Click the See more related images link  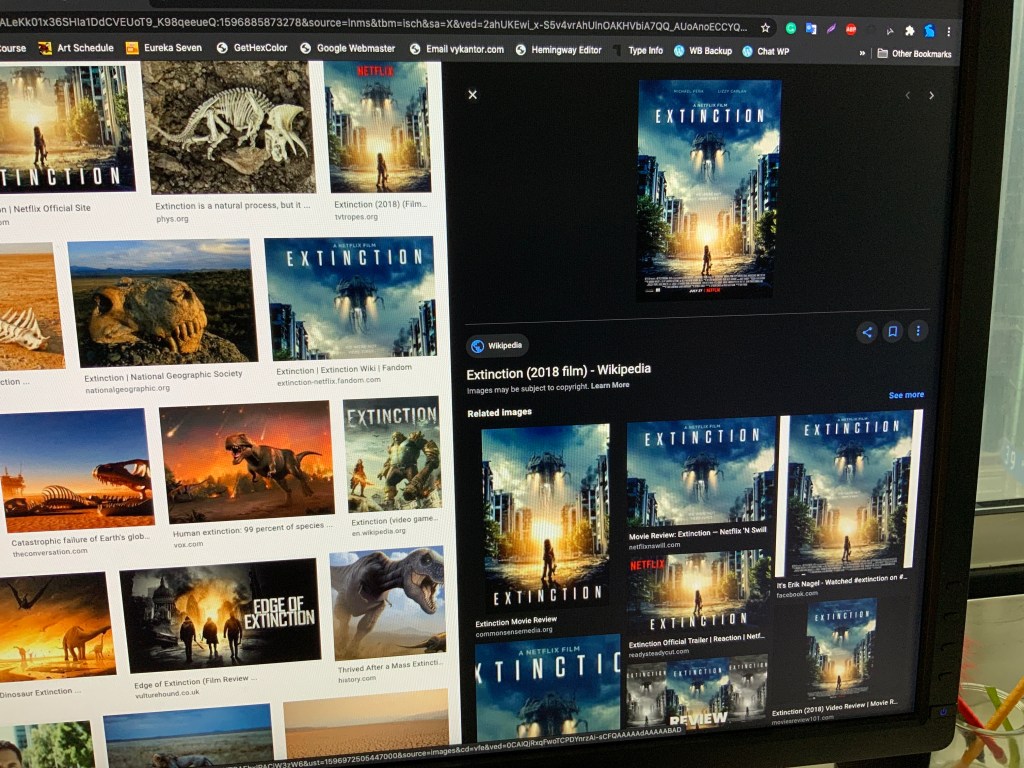906,394
